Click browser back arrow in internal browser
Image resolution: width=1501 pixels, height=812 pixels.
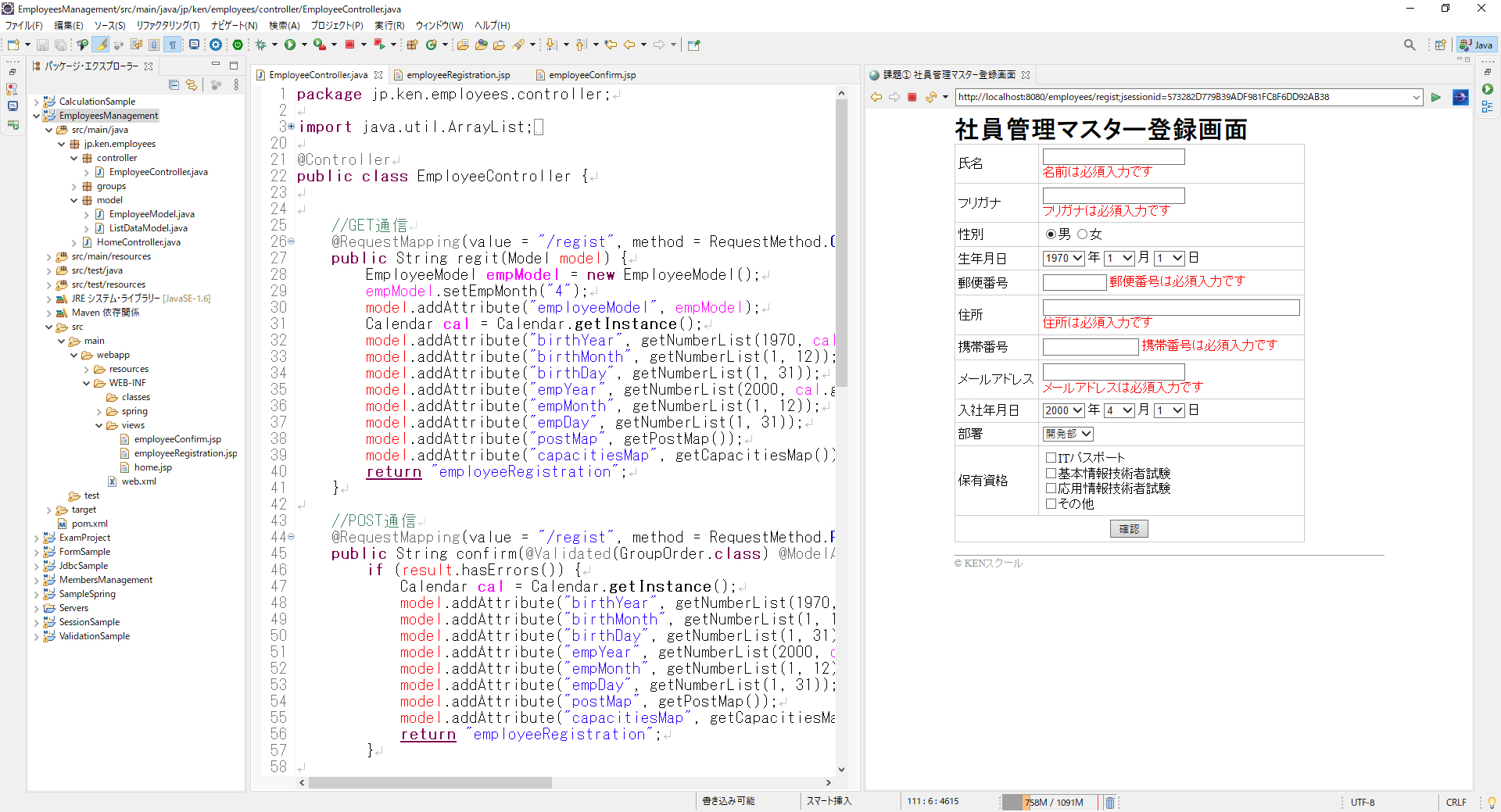(x=876, y=97)
